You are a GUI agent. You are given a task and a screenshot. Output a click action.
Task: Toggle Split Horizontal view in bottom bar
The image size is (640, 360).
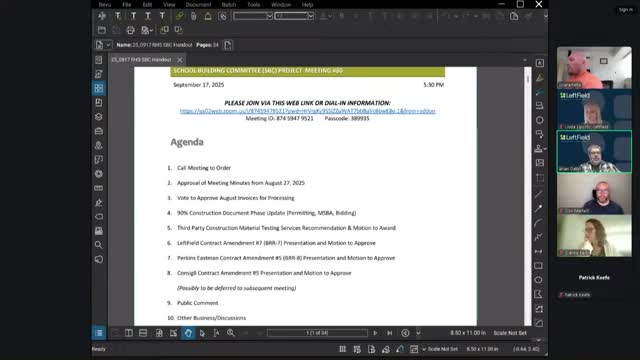[143, 333]
